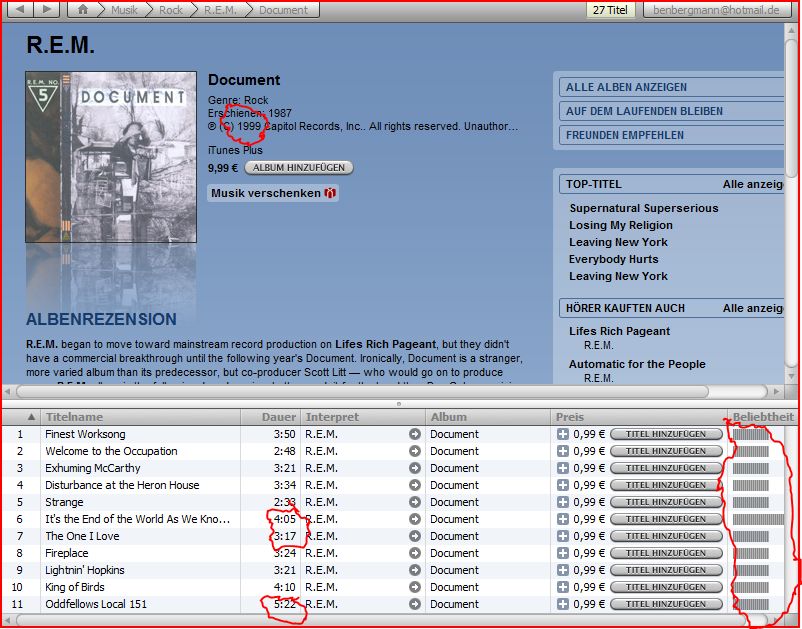
Task: Select the track title Exhuming McCarthy
Action: tap(93, 468)
